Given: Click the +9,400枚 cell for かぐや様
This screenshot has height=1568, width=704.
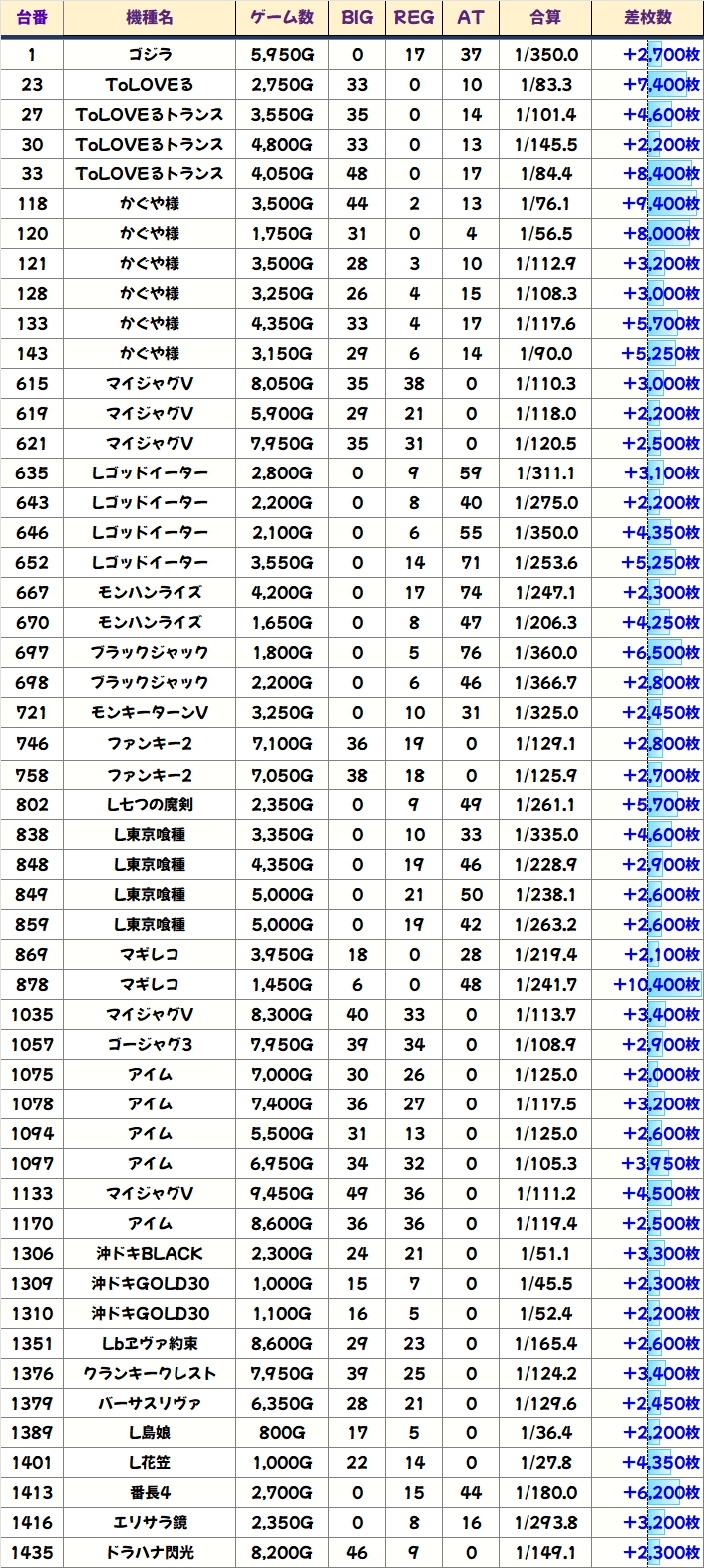Looking at the screenshot, I should pyautogui.click(x=648, y=204).
